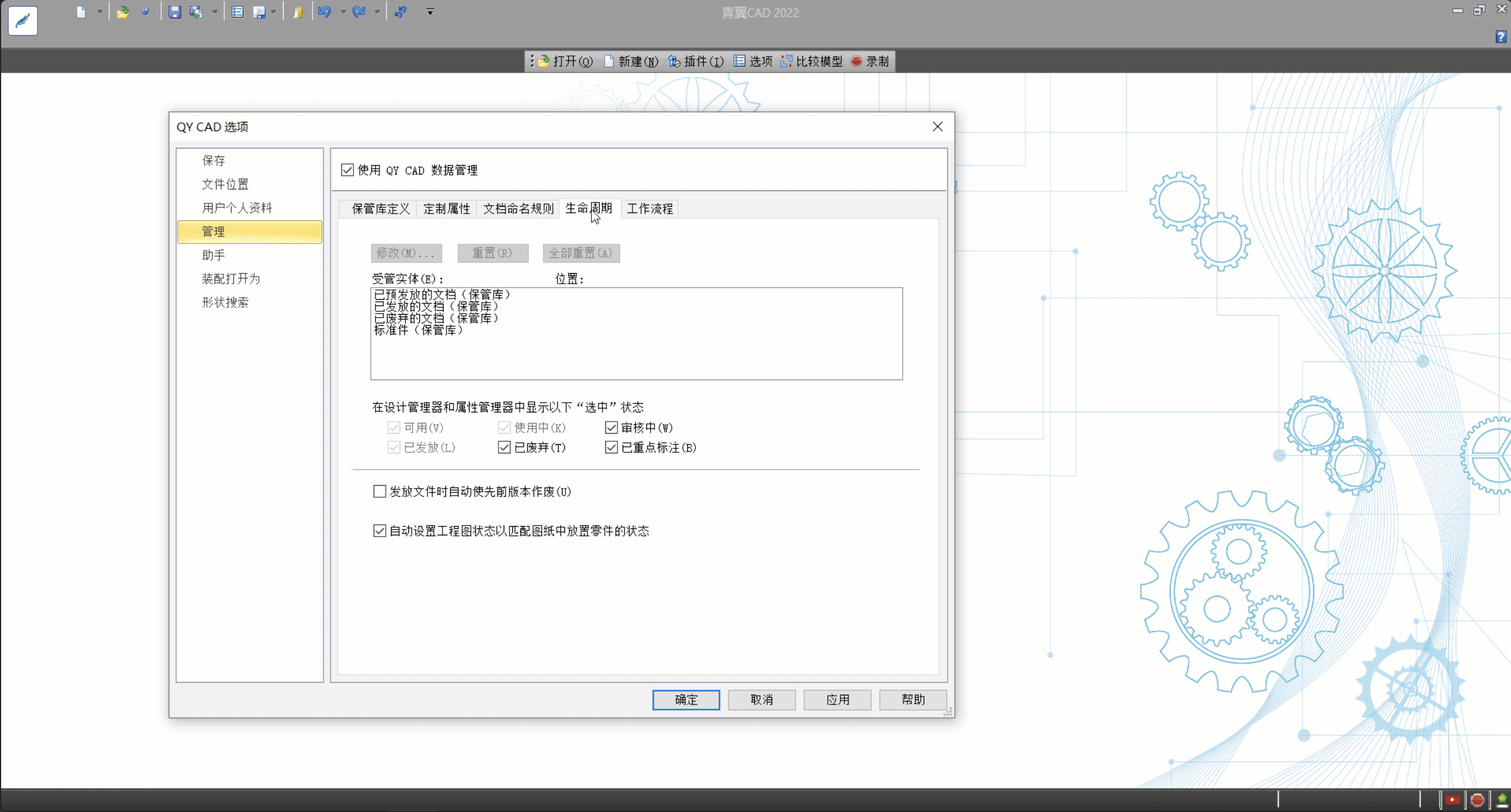Image resolution: width=1511 pixels, height=812 pixels.
Task: Toggle 可用(V) checkbox
Action: (x=393, y=427)
